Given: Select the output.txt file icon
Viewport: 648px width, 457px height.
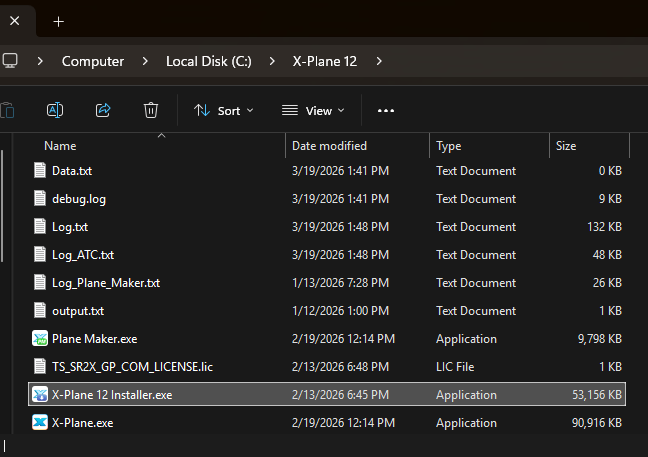Looking at the screenshot, I should 40,310.
